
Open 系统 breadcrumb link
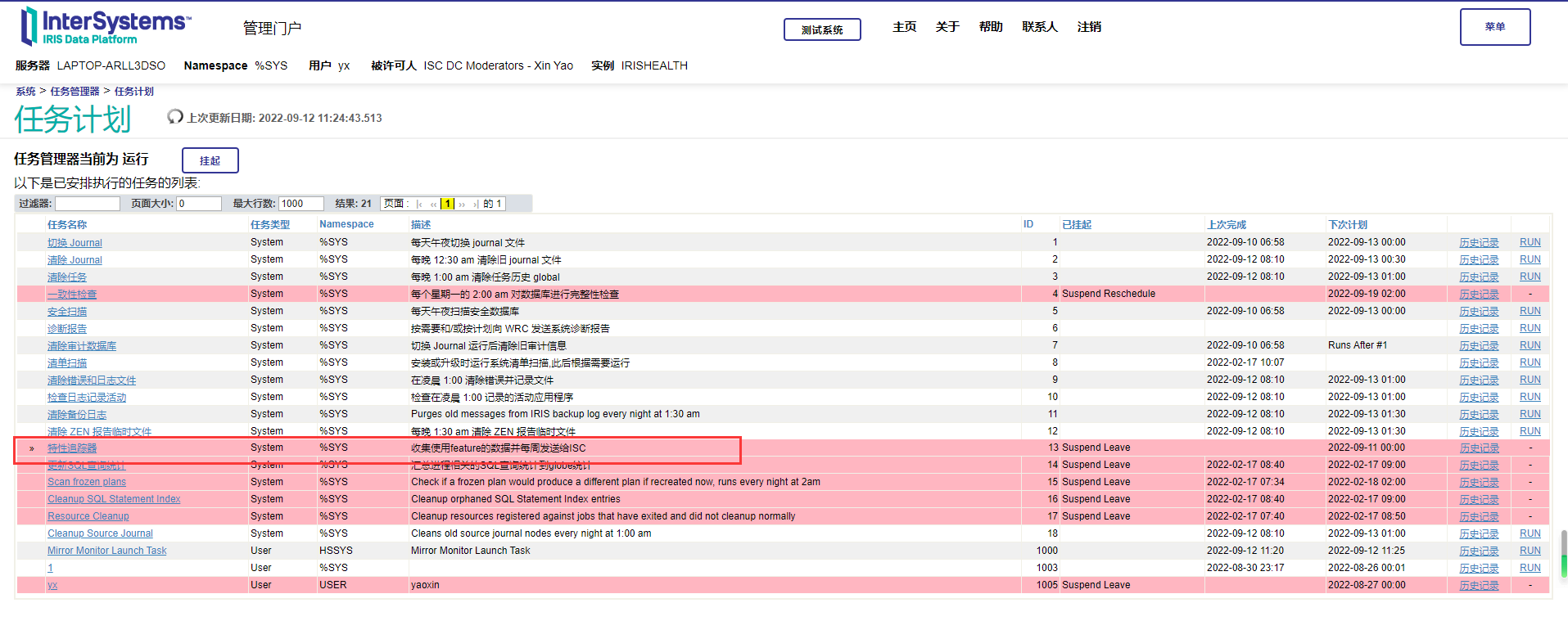tap(25, 92)
